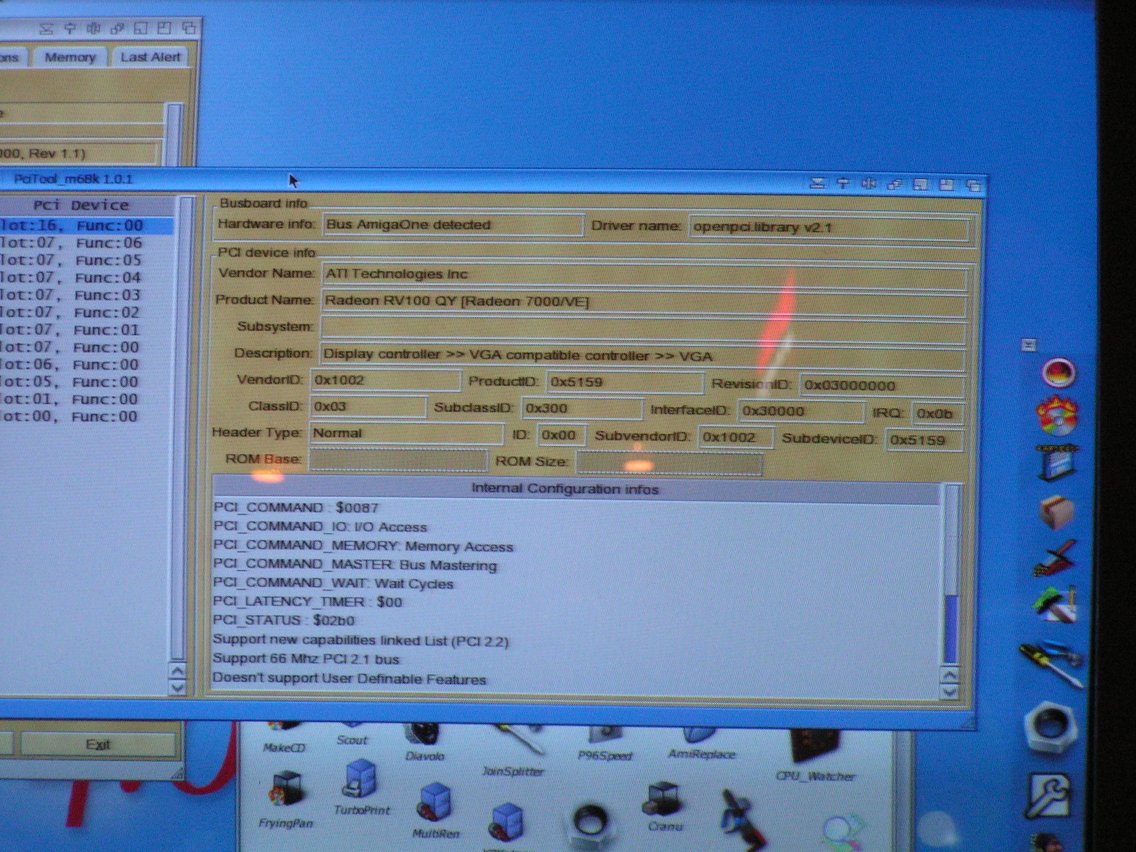
Task: Click the RevisionID field 0x03000000
Action: (882, 385)
